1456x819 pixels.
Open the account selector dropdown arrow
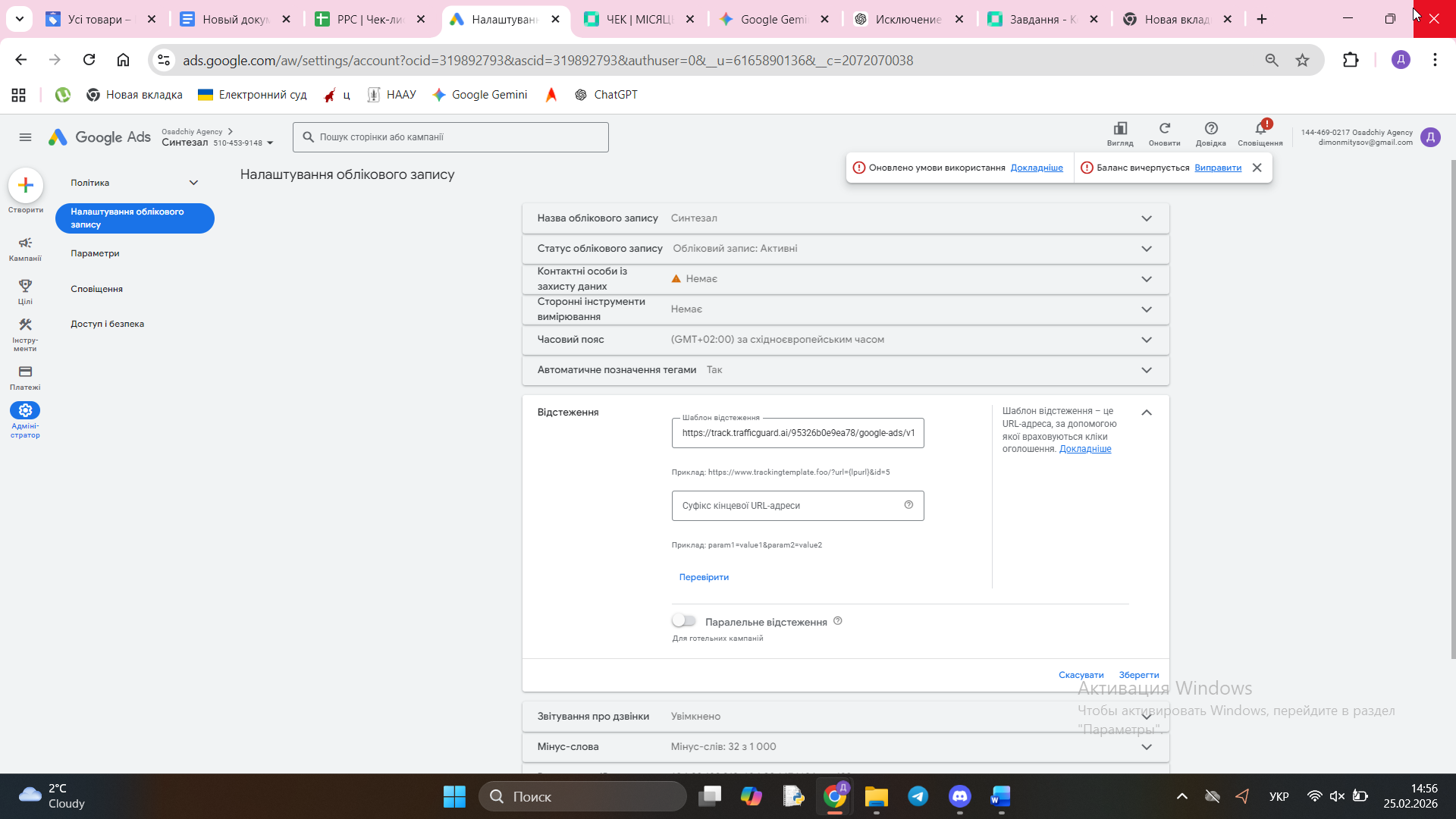pyautogui.click(x=270, y=143)
